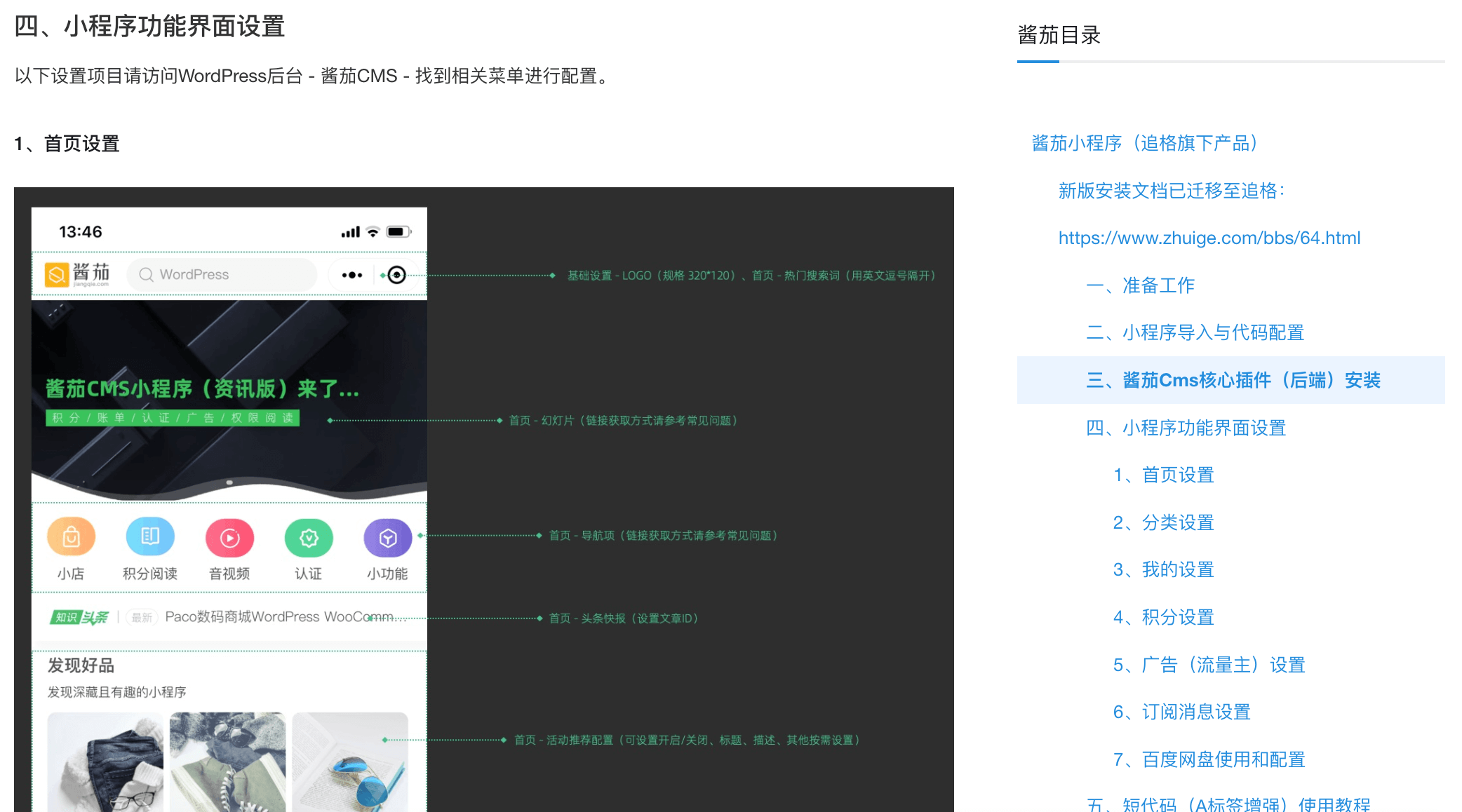Open the zhuige.com/bbs/64.html link
The width and height of the screenshot is (1462, 812).
[x=1209, y=238]
